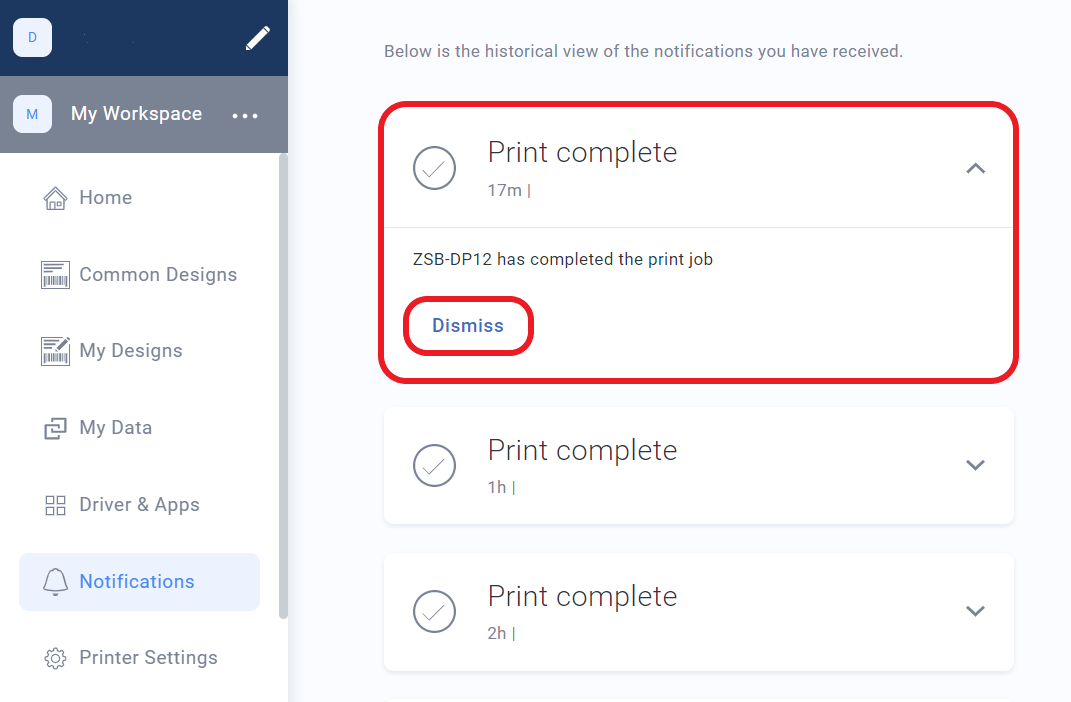Click the pencil edit icon

click(x=257, y=37)
